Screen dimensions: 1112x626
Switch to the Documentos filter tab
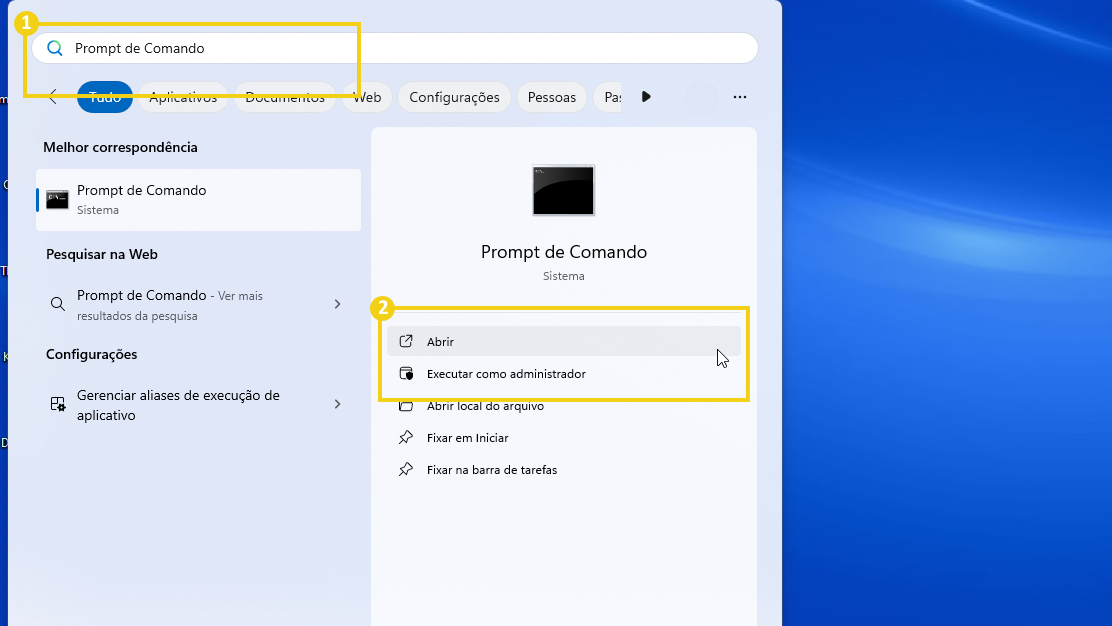285,97
